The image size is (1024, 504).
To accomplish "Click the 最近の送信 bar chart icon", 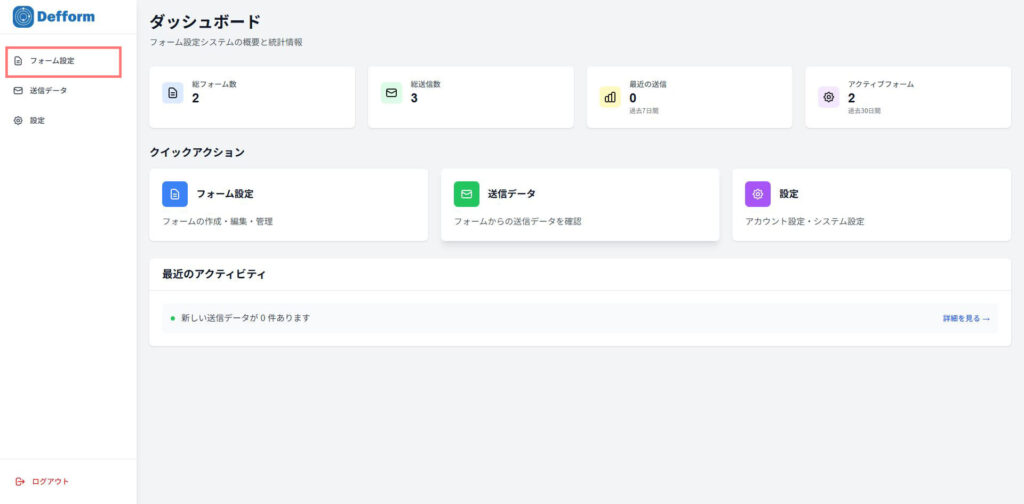I will pyautogui.click(x=610, y=96).
